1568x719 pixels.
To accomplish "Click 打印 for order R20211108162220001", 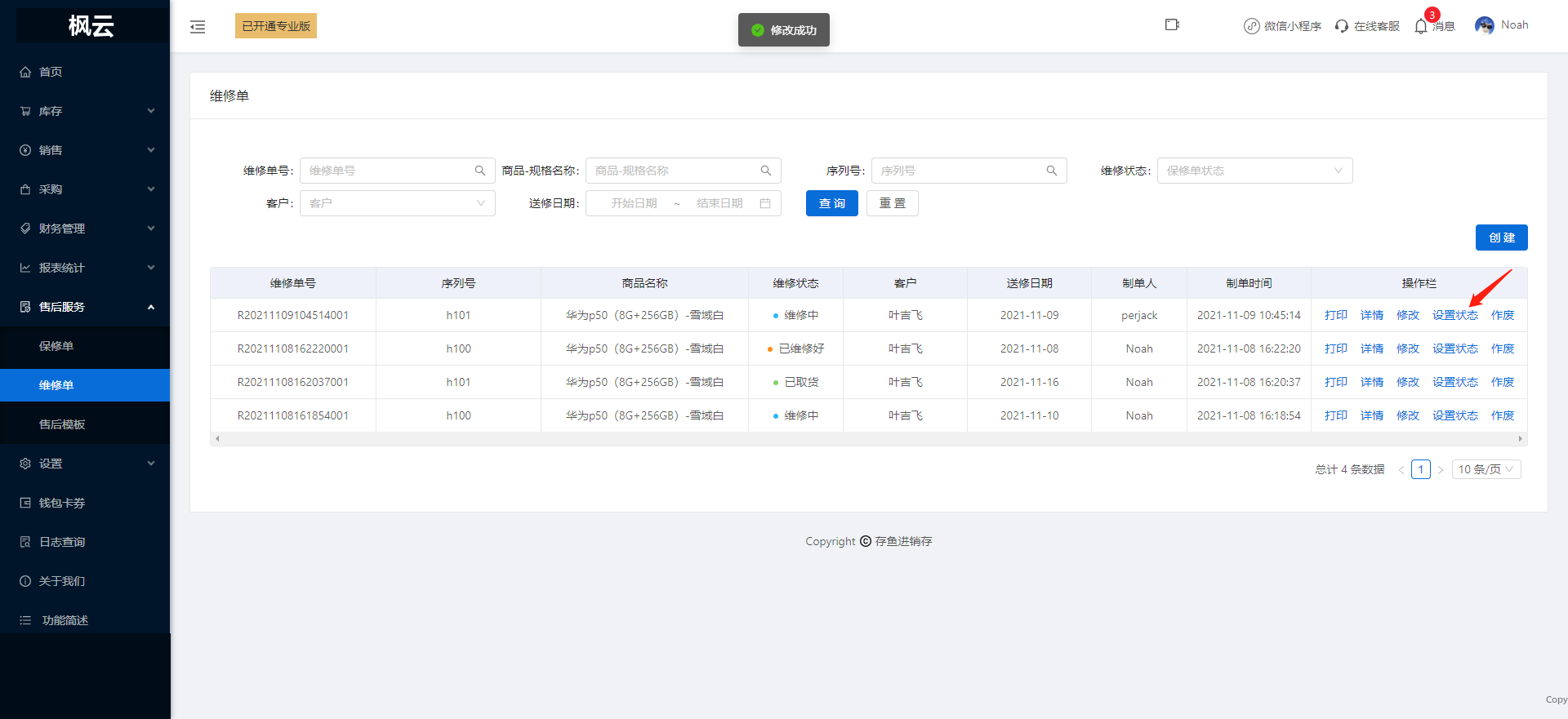I will coord(1336,348).
